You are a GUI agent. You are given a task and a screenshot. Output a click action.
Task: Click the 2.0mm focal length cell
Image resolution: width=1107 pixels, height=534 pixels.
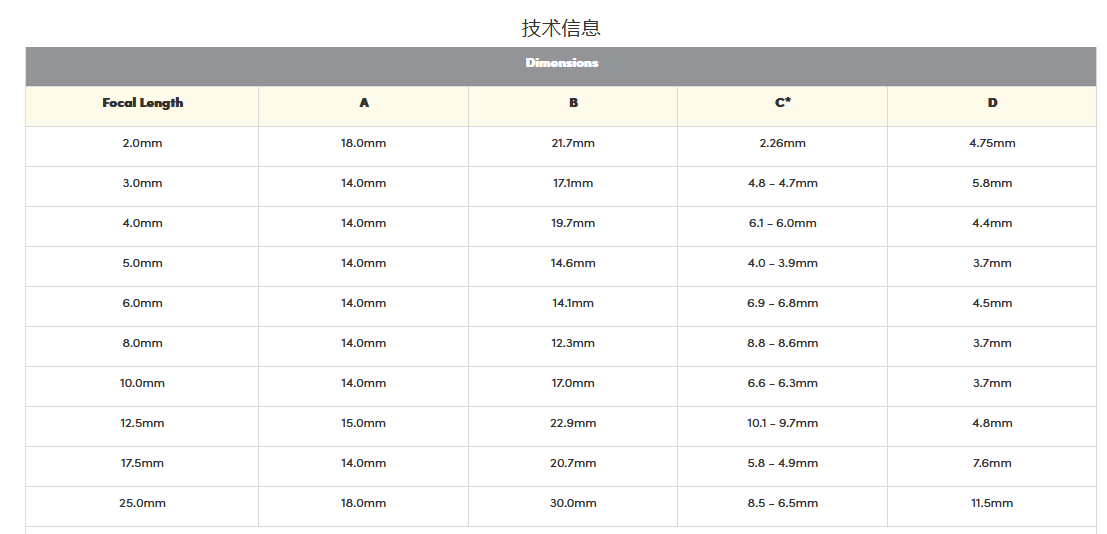coord(142,143)
